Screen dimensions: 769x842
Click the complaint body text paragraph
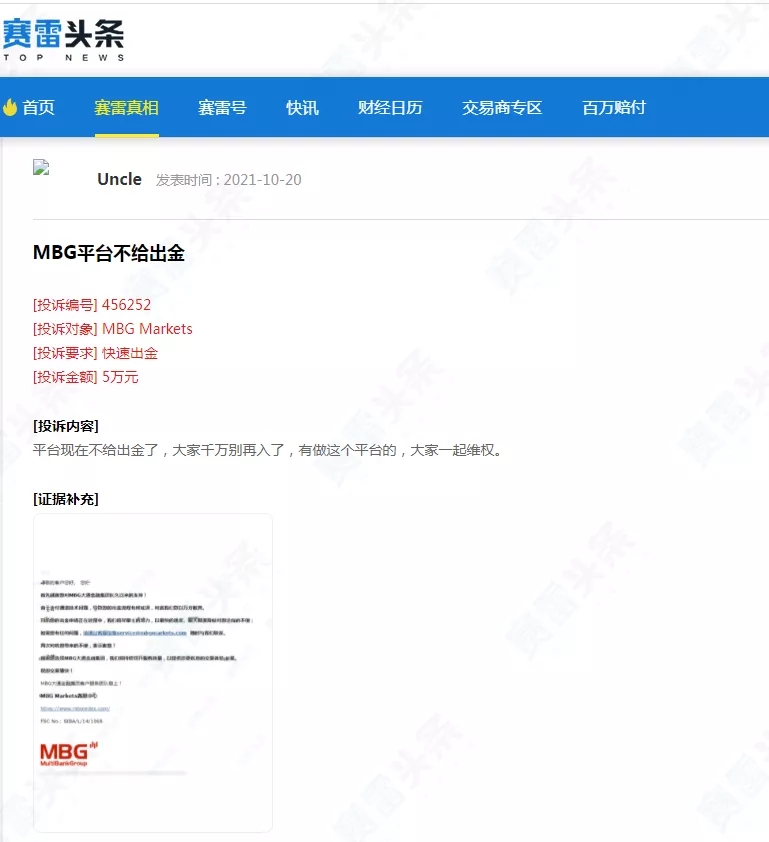click(268, 450)
